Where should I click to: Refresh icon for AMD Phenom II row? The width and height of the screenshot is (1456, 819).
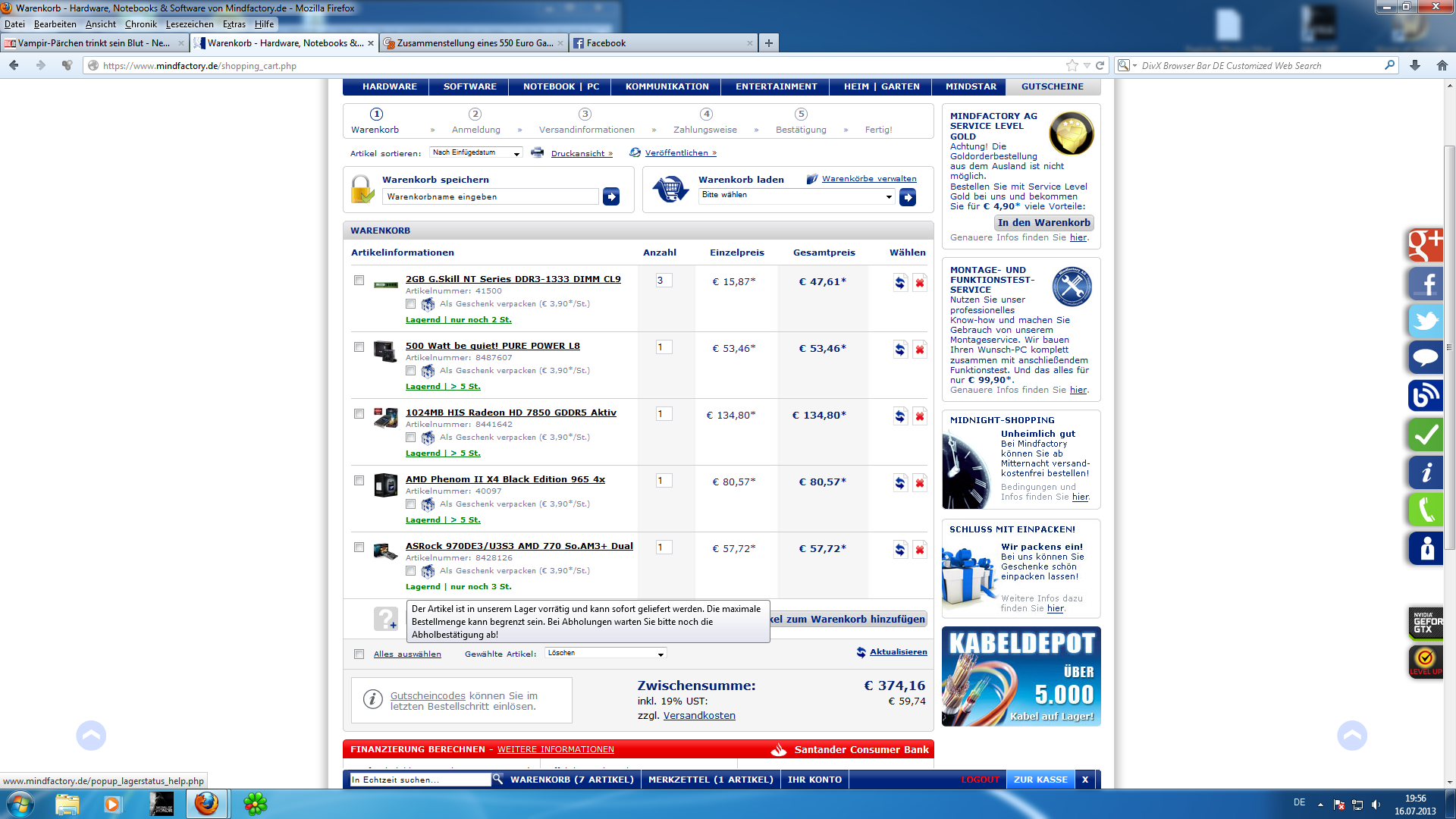click(x=900, y=483)
